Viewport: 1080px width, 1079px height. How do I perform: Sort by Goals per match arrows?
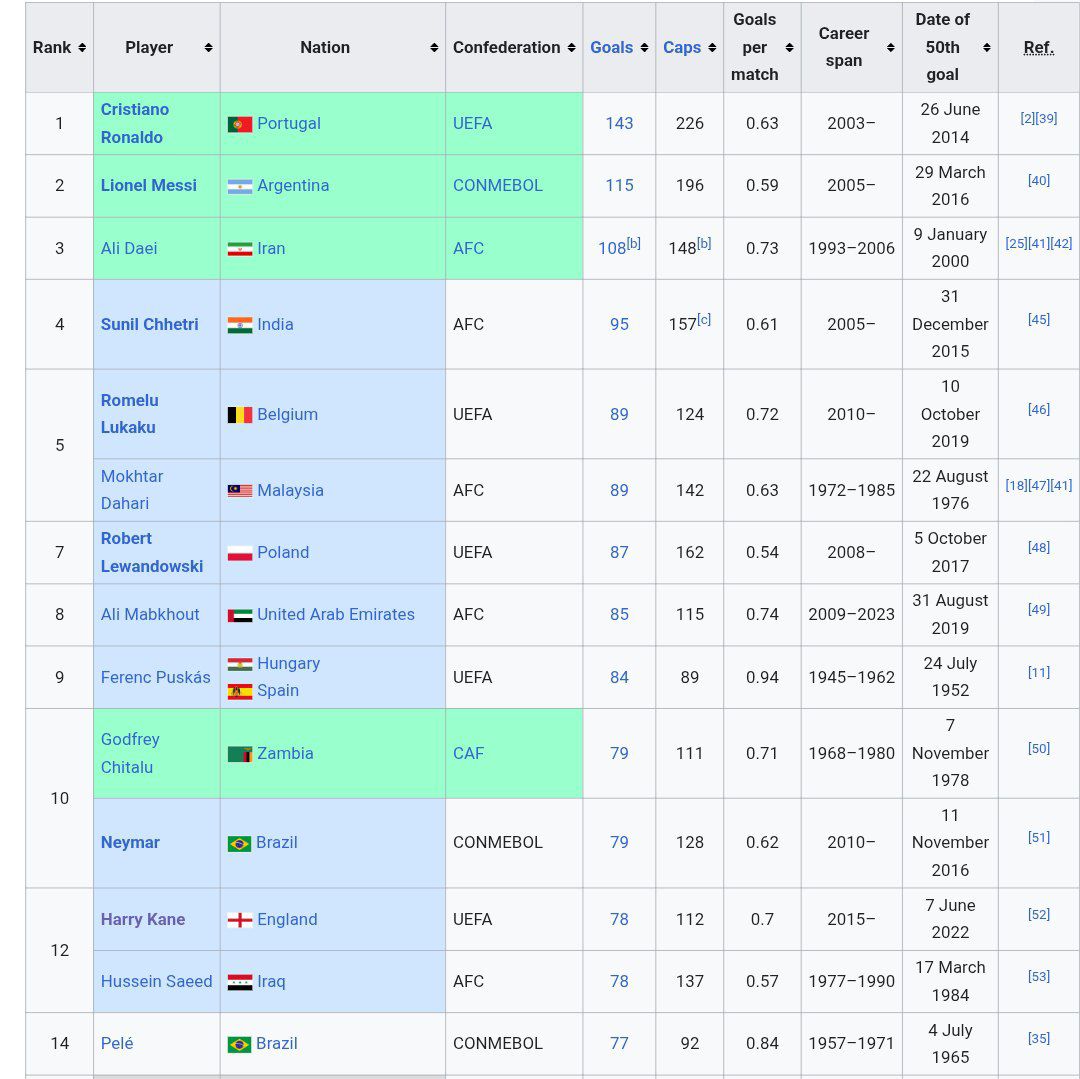[x=789, y=48]
